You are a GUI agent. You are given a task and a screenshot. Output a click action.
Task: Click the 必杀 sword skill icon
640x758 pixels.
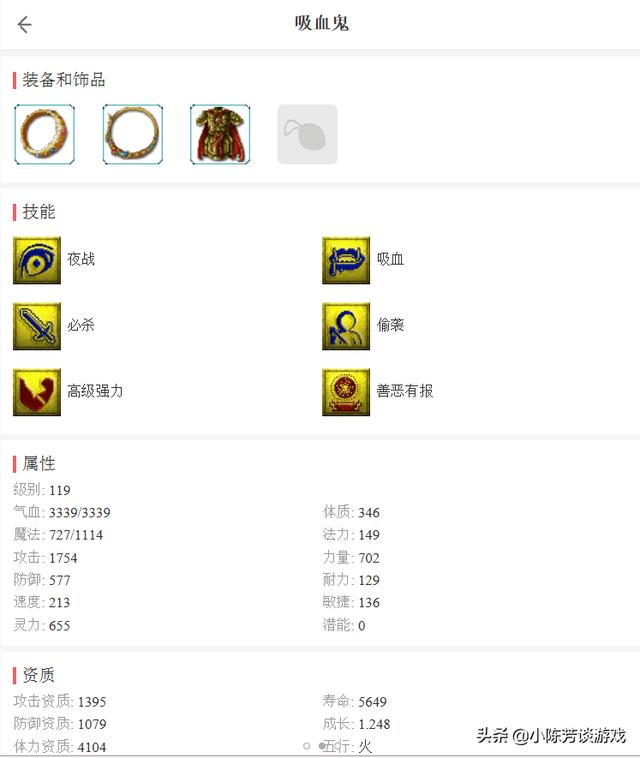37,326
